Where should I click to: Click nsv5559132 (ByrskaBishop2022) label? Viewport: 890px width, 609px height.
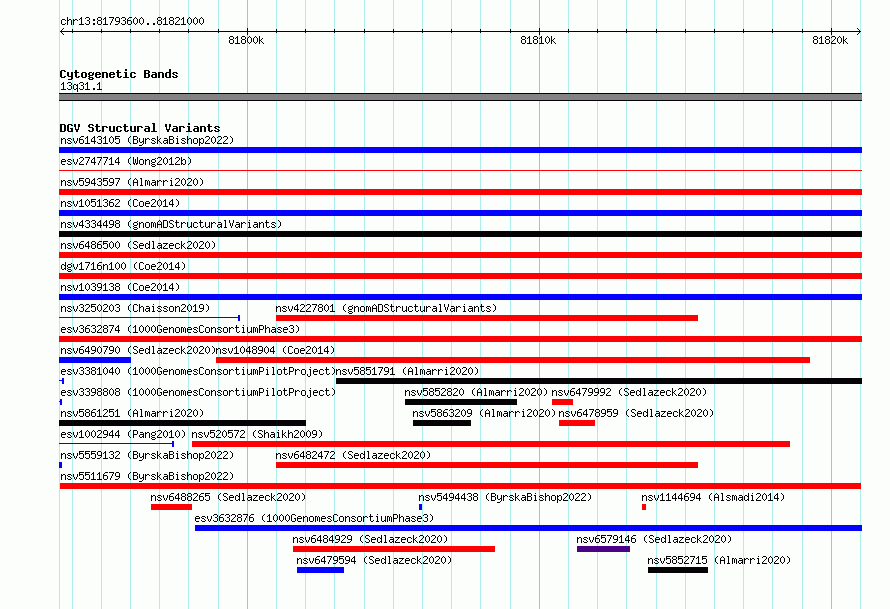(x=147, y=455)
